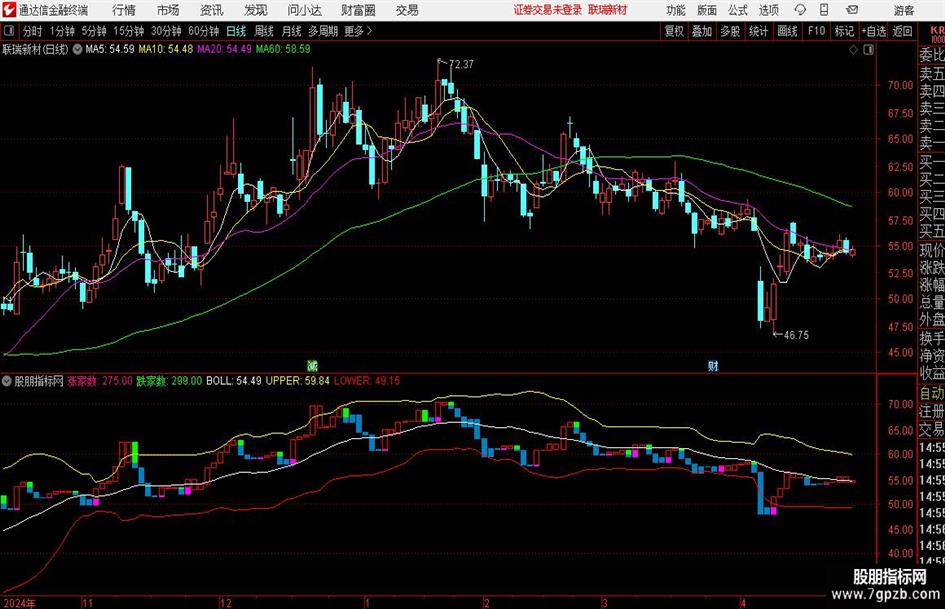Click the MA5: 54.59 value

[110, 49]
